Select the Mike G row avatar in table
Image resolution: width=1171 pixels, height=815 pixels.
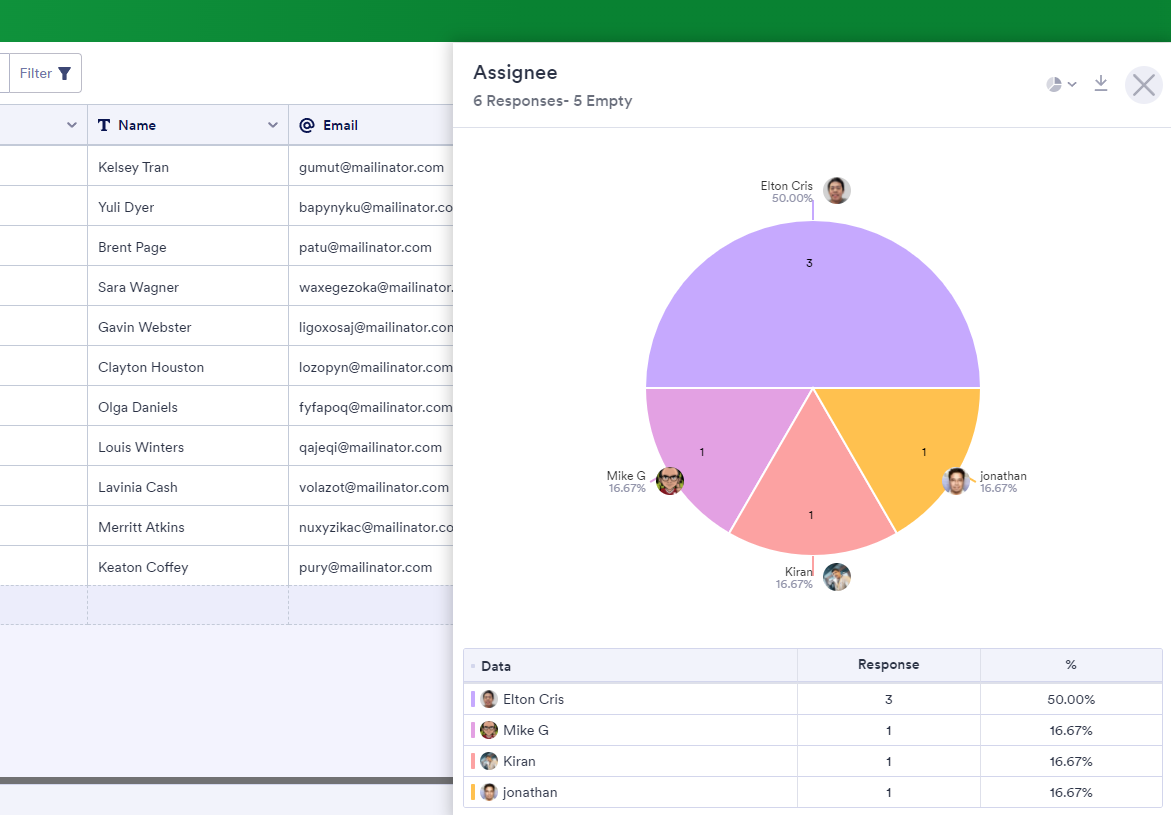[x=489, y=730]
